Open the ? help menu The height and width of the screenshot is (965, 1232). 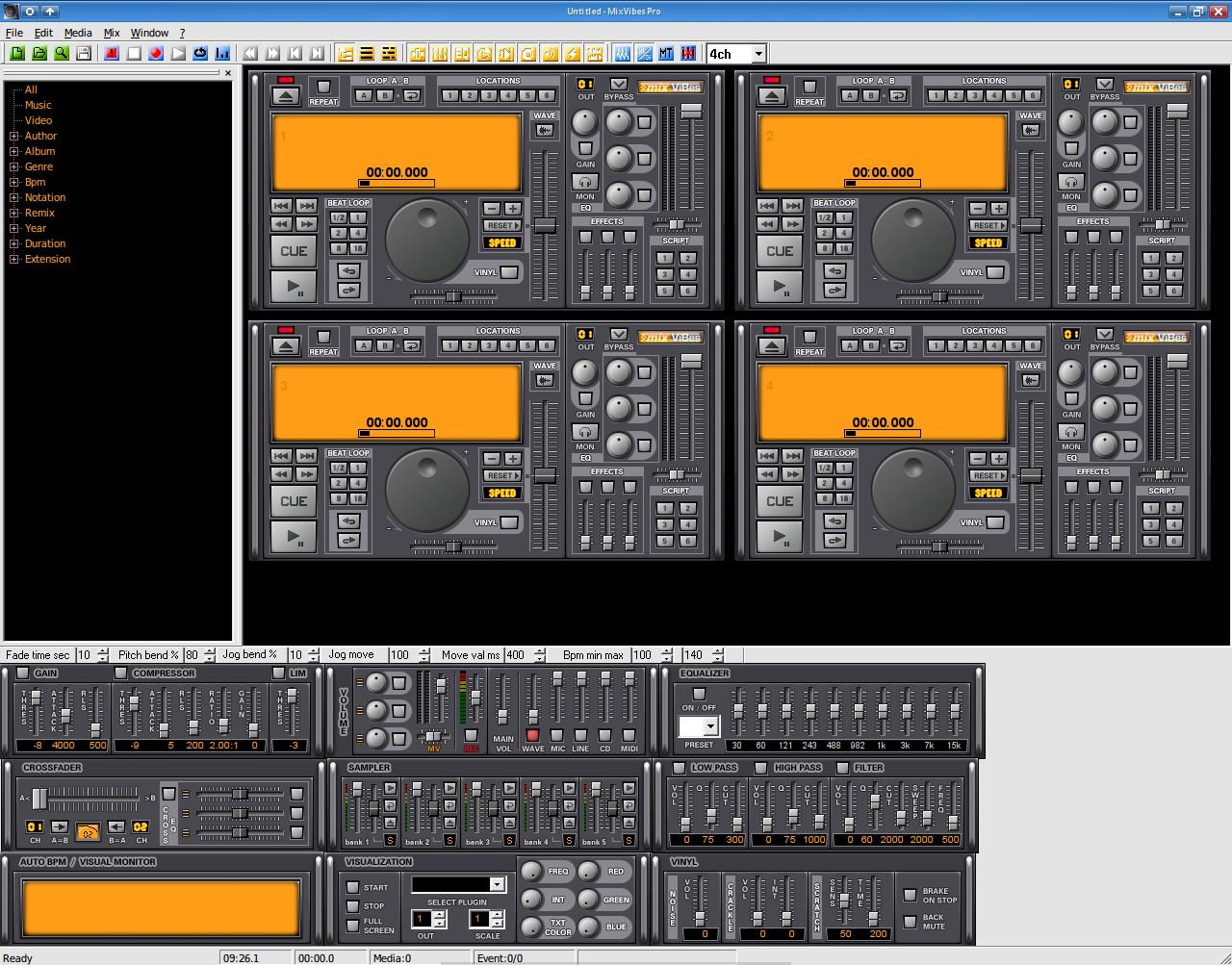pos(182,33)
